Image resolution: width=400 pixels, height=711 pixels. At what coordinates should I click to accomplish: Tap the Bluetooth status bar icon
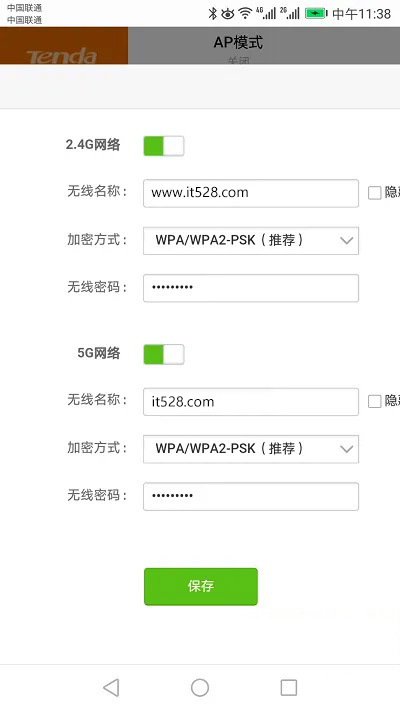click(212, 14)
